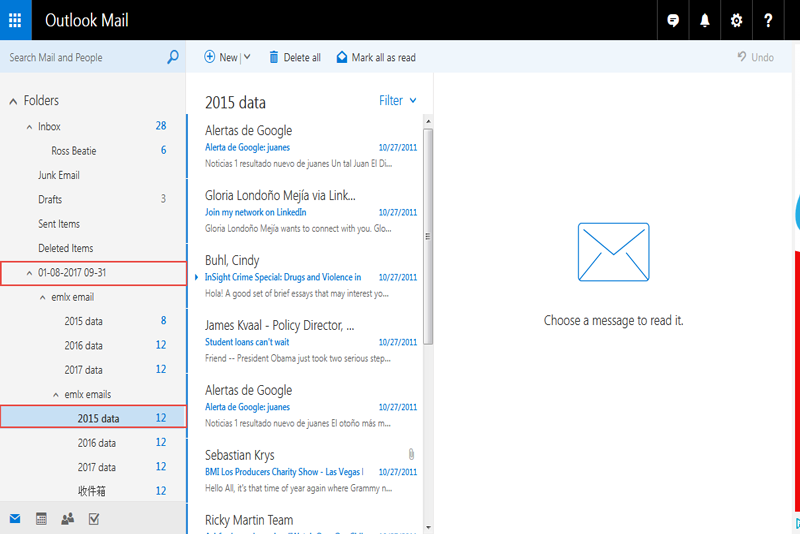Open InSight Crime Special email
The height and width of the screenshot is (534, 800).
(x=305, y=276)
